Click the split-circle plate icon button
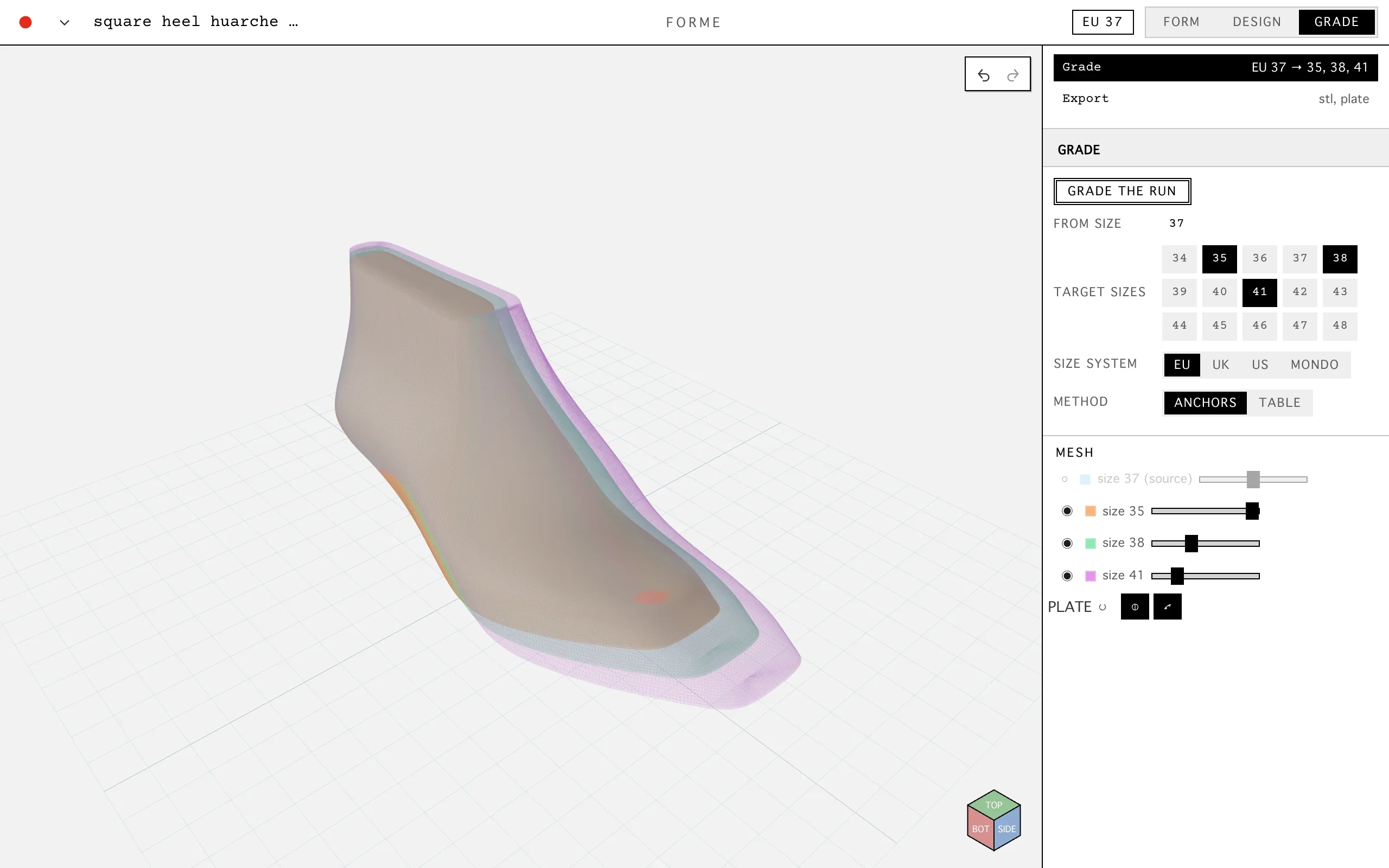1389x868 pixels. 1135,607
